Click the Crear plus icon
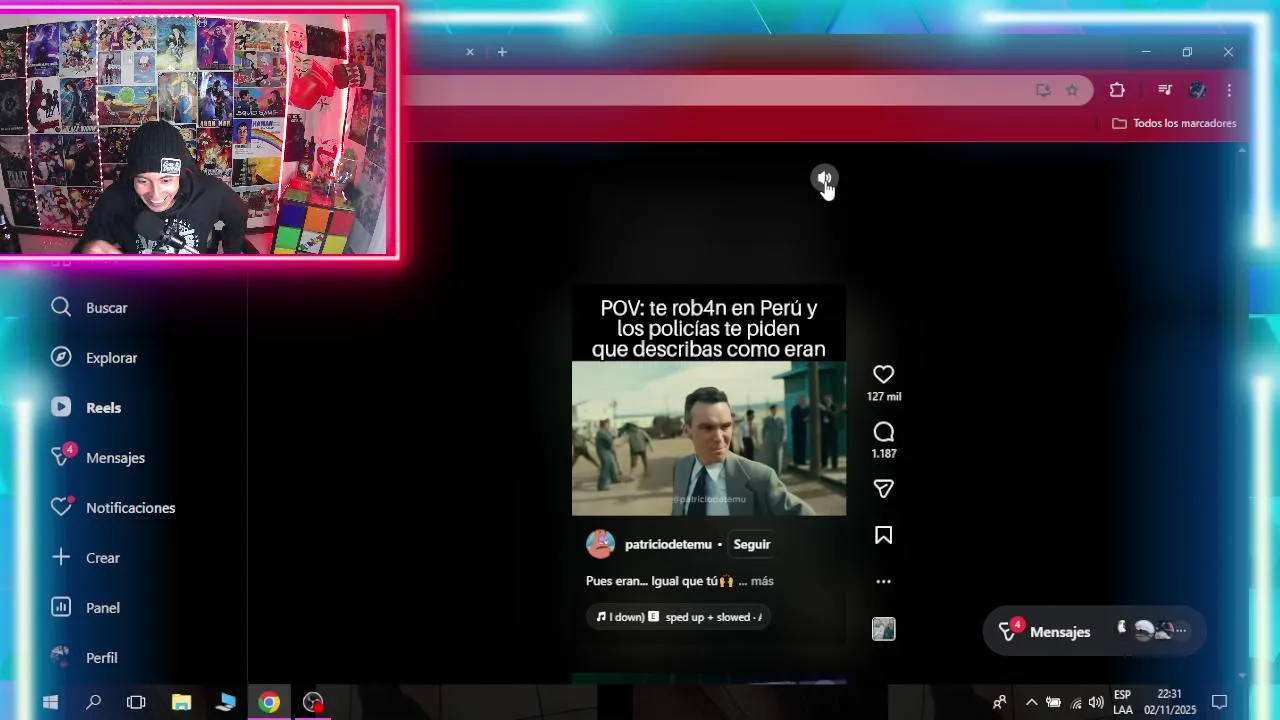The image size is (1280, 720). 61,557
